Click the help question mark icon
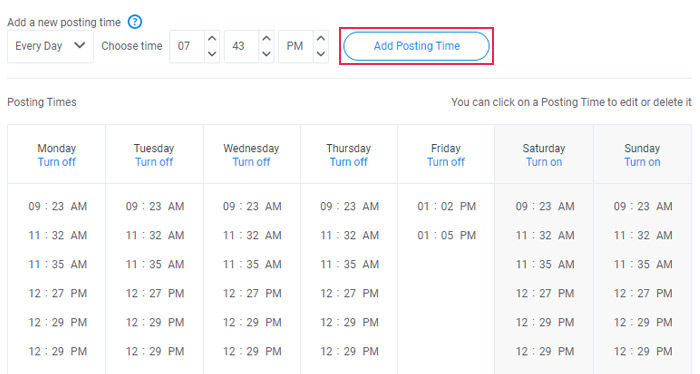 pyautogui.click(x=135, y=22)
